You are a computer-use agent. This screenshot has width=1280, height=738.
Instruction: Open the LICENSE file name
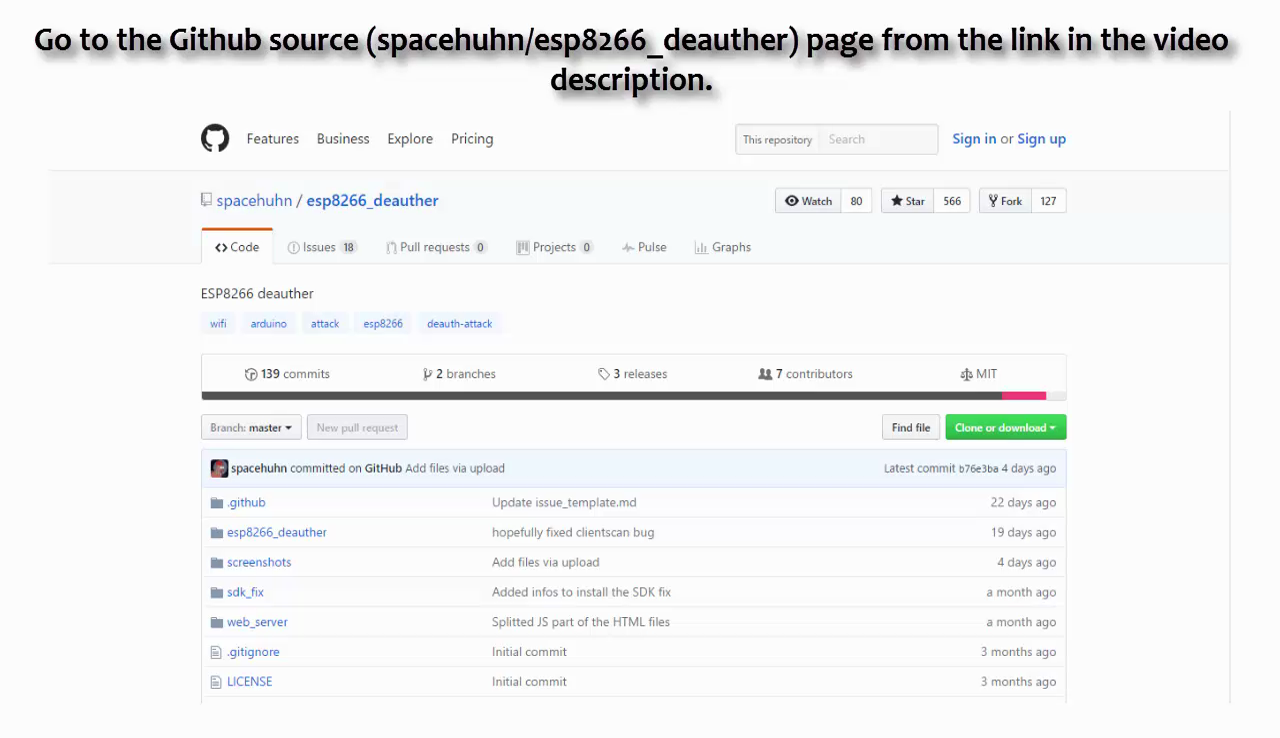(249, 682)
